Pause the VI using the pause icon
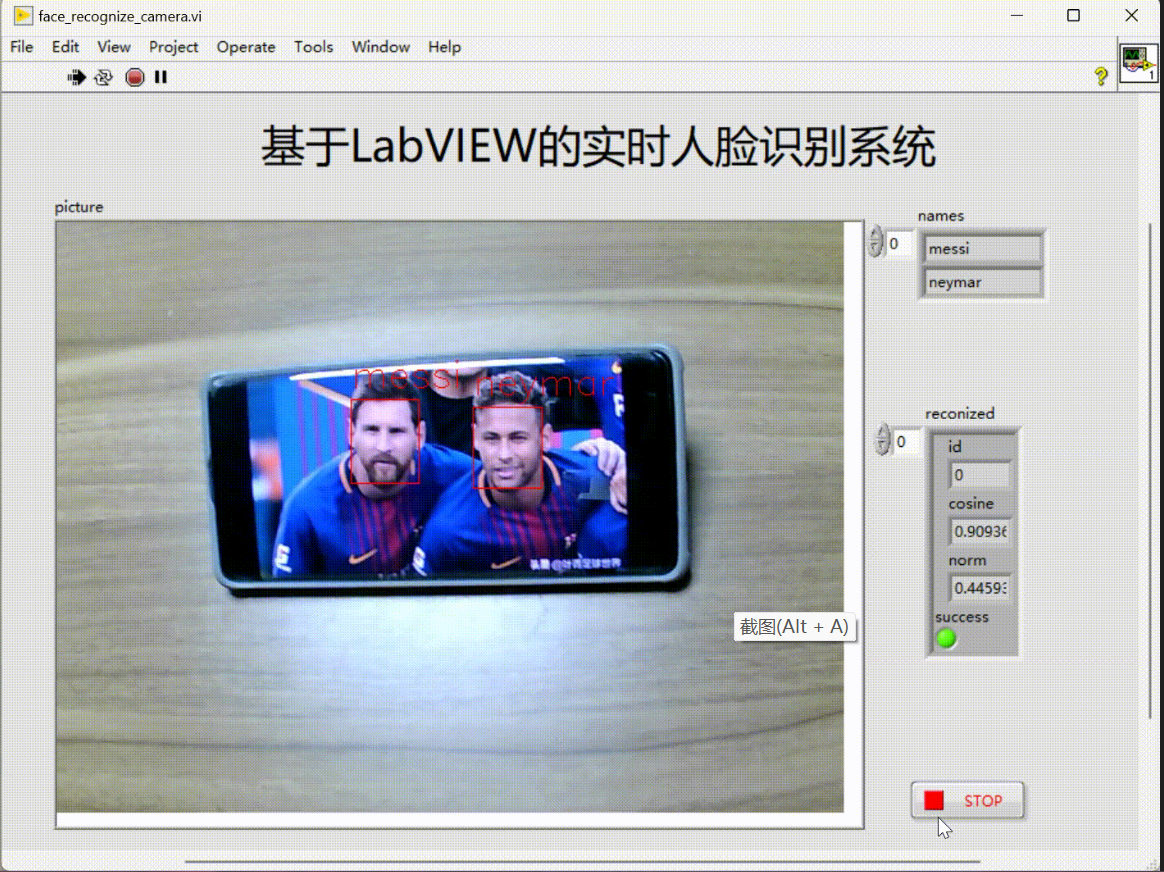Viewport: 1164px width, 872px height. pos(160,76)
